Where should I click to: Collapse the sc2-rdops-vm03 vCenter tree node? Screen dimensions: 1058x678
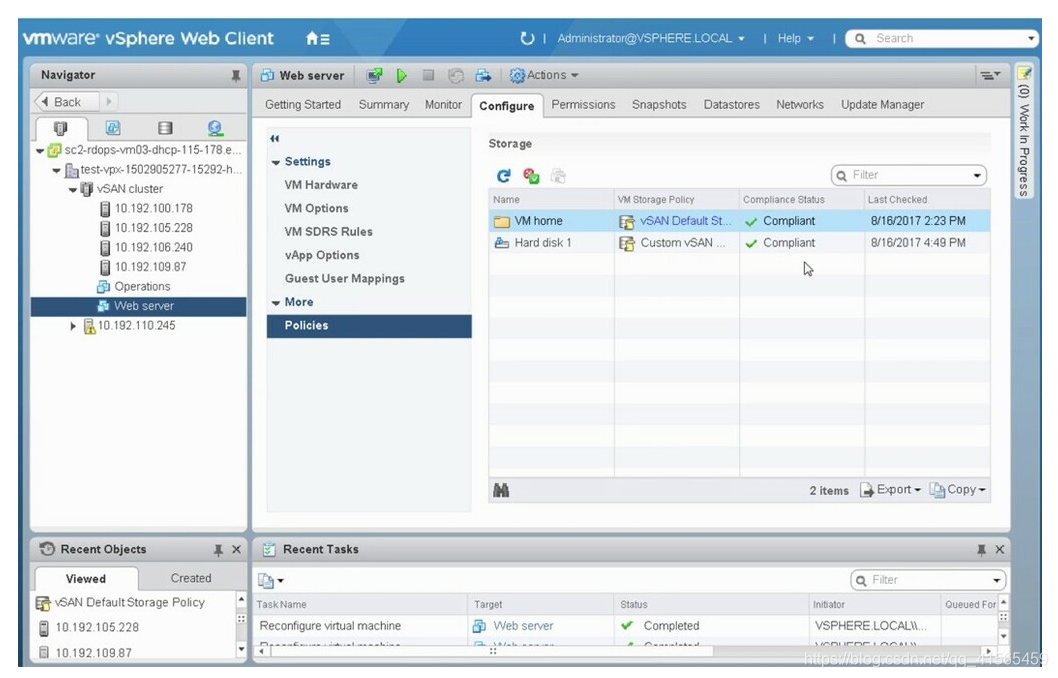[x=40, y=150]
